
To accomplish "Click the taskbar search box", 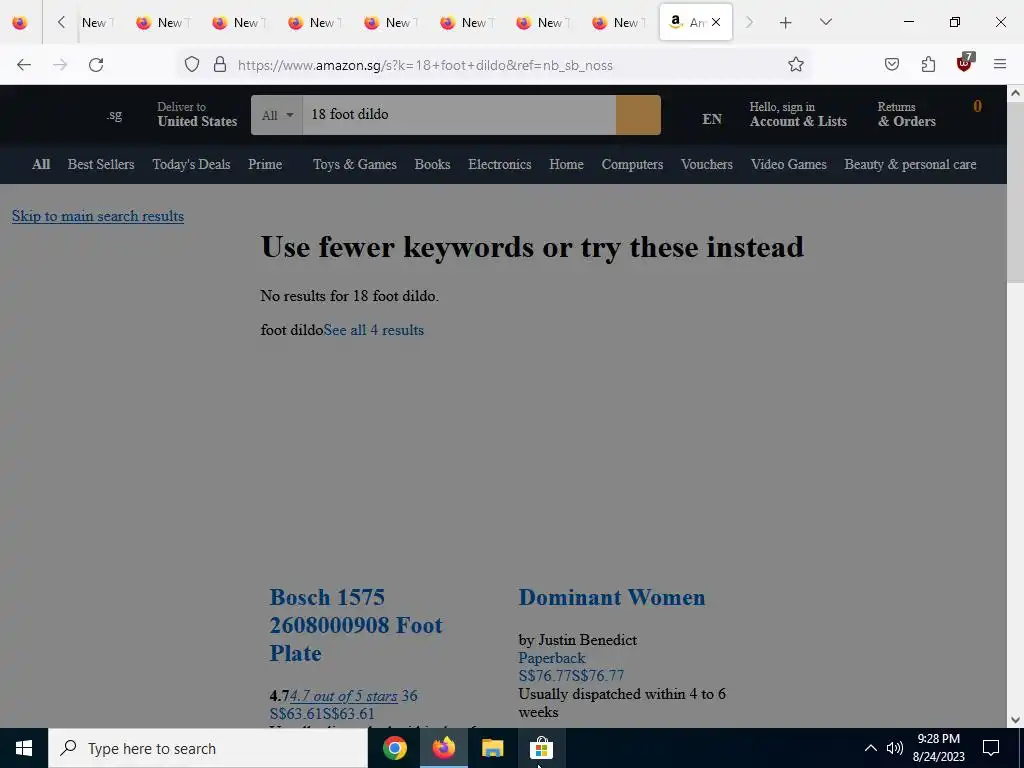I will coord(208,748).
